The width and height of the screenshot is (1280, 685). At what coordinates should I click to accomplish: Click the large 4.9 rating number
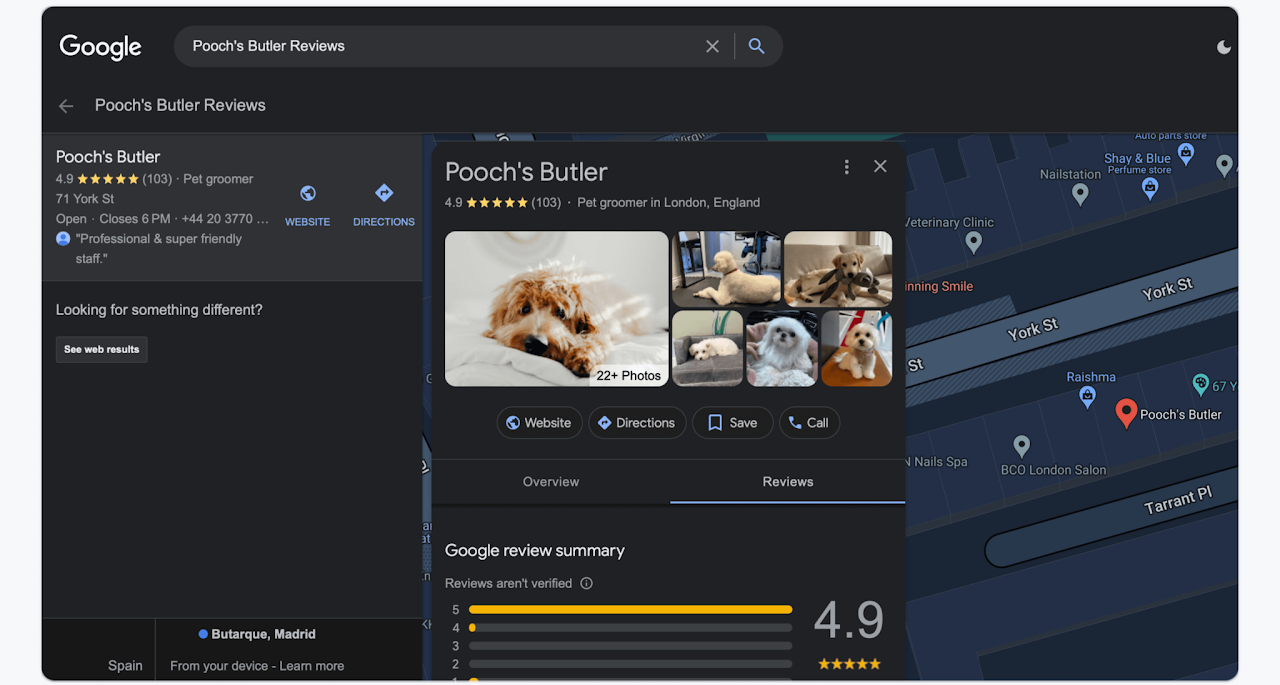coord(849,620)
